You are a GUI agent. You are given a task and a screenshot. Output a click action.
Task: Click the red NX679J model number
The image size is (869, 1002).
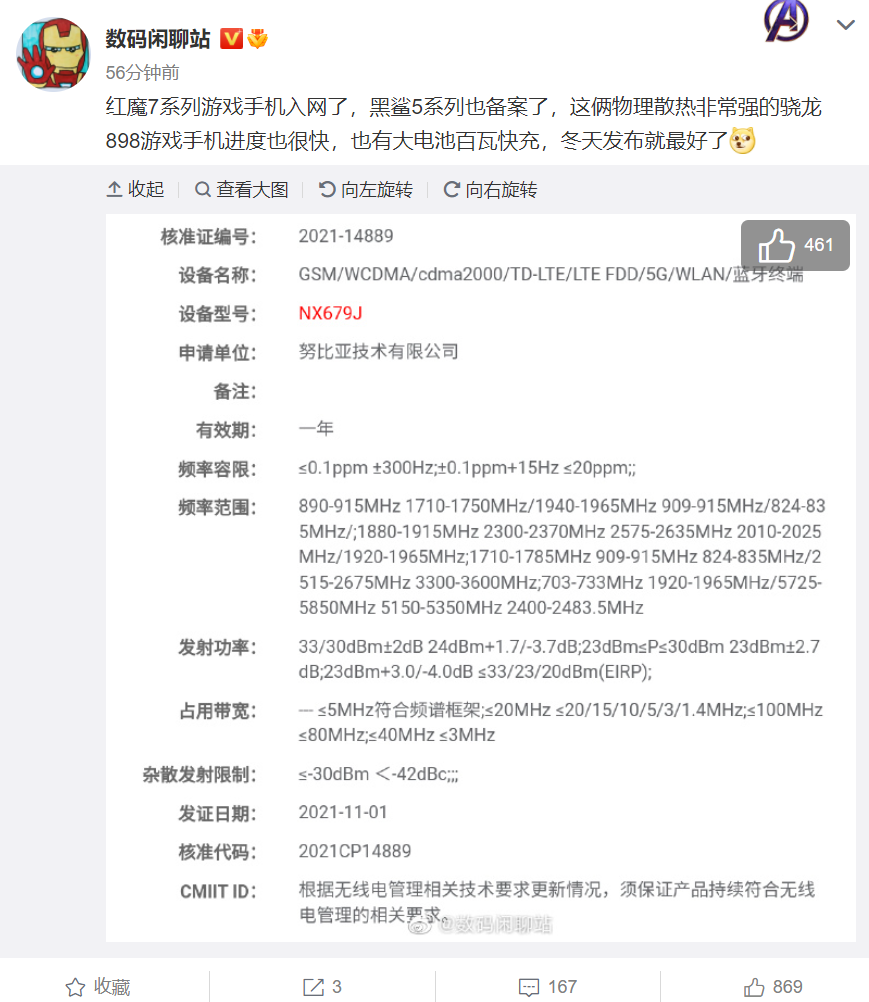click(330, 313)
